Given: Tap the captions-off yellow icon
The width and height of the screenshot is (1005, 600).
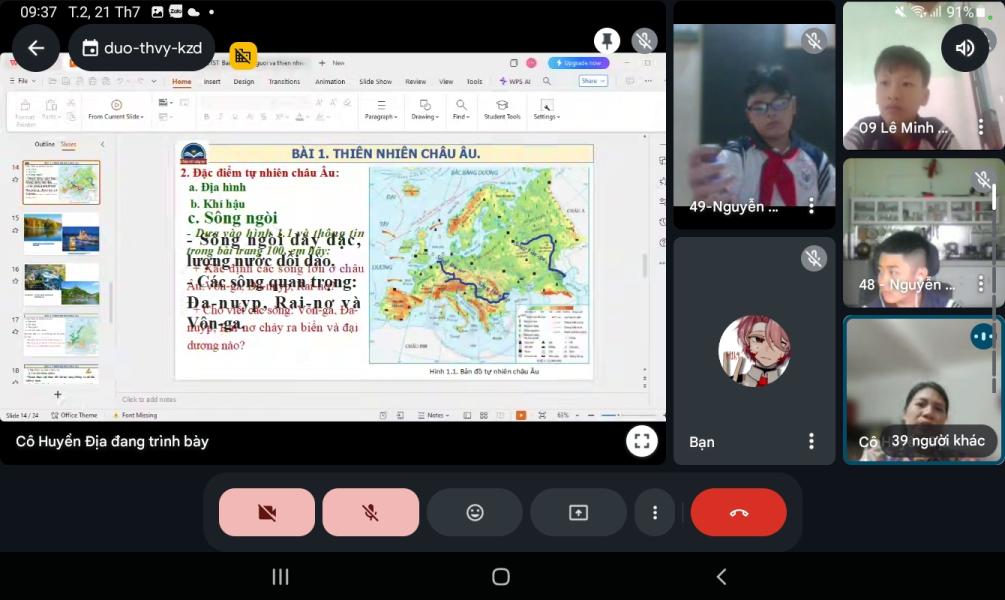Looking at the screenshot, I should 243,56.
